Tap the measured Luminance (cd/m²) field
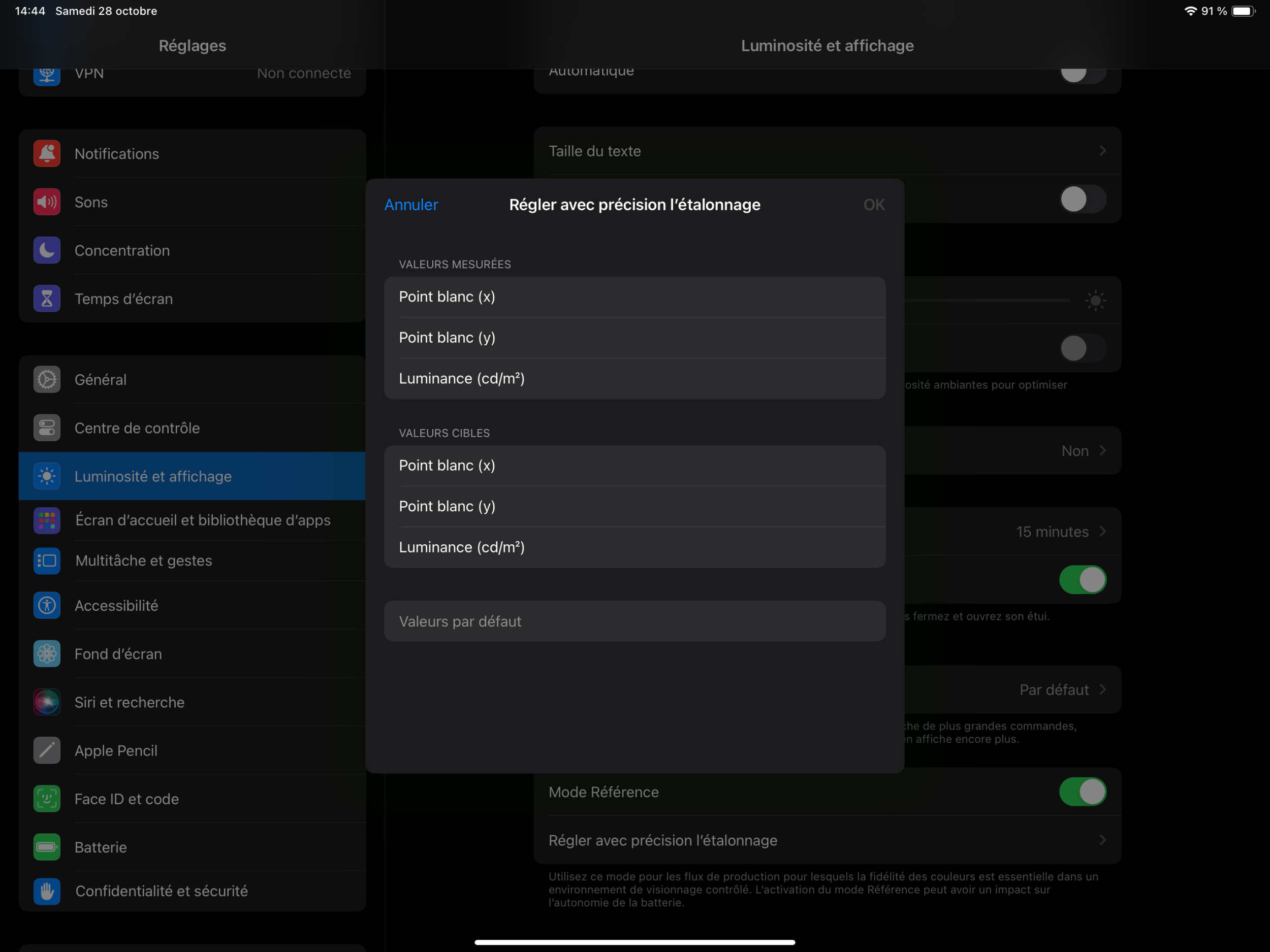 coord(634,379)
